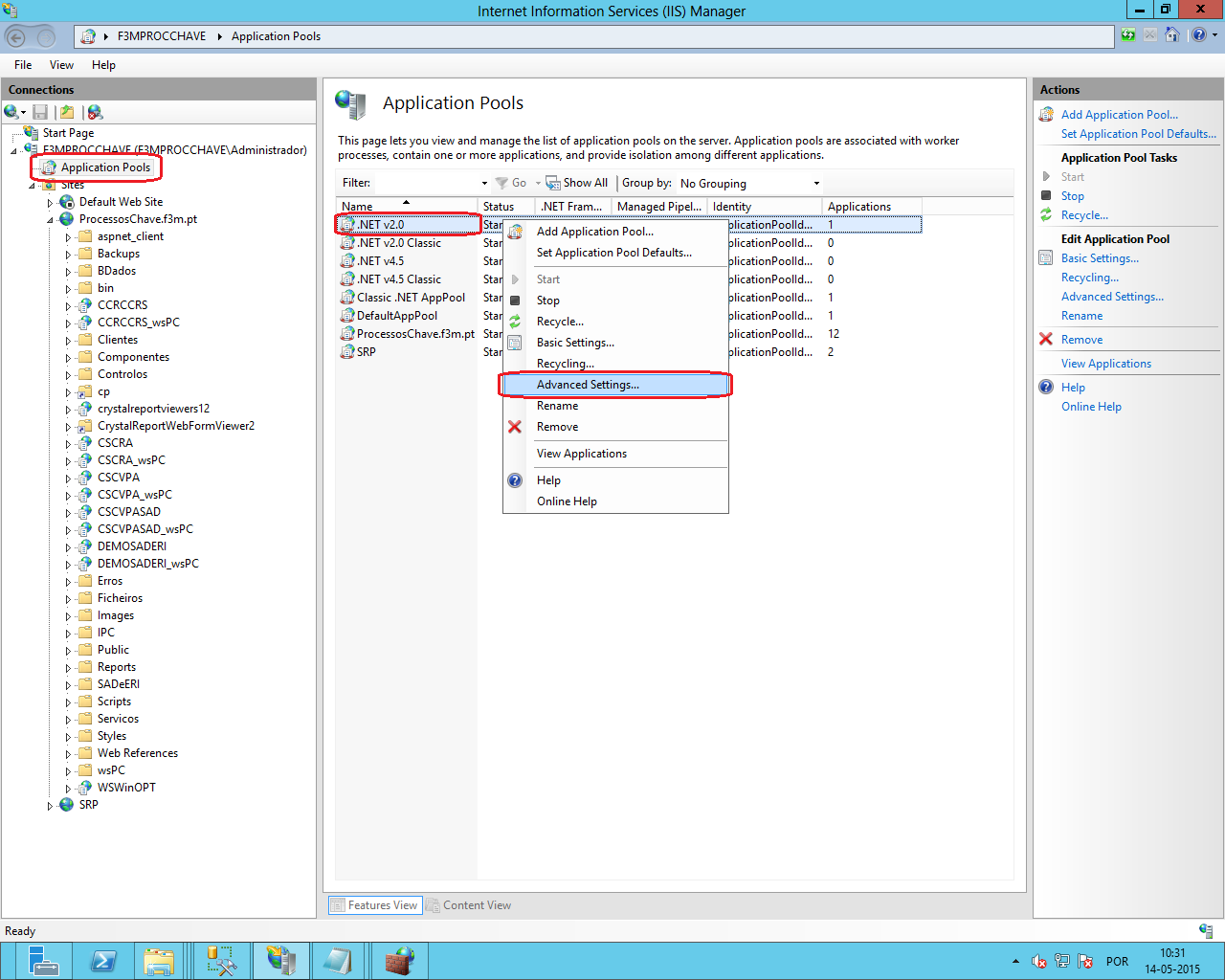Screen dimensions: 1225x980
Task: Click the blue Help icon in Actions pane
Action: coord(1046,387)
